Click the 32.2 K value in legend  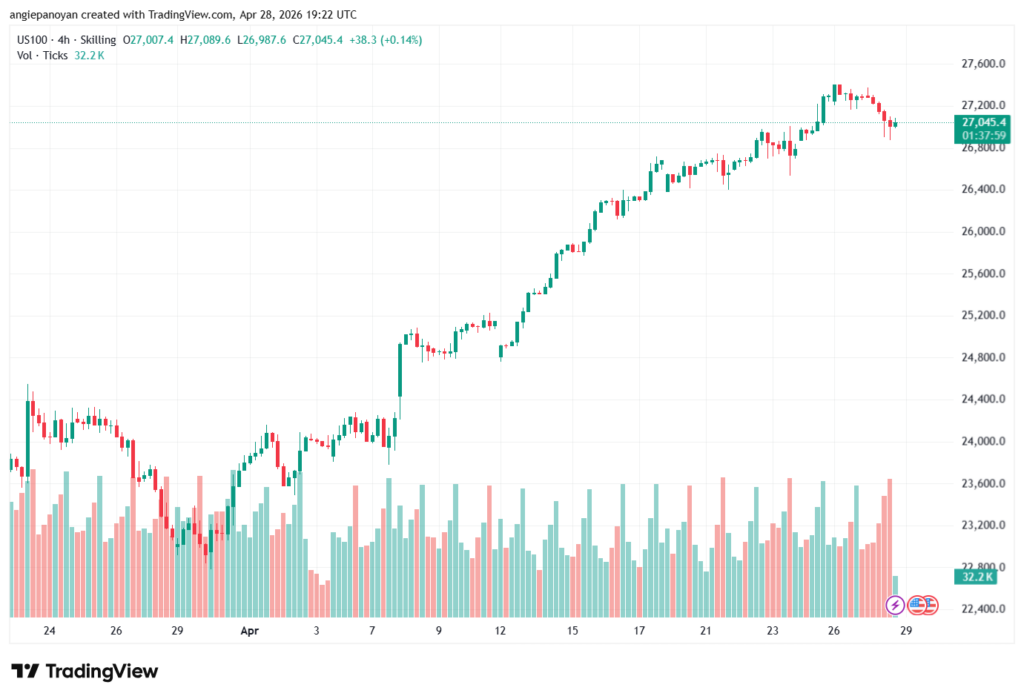point(89,55)
